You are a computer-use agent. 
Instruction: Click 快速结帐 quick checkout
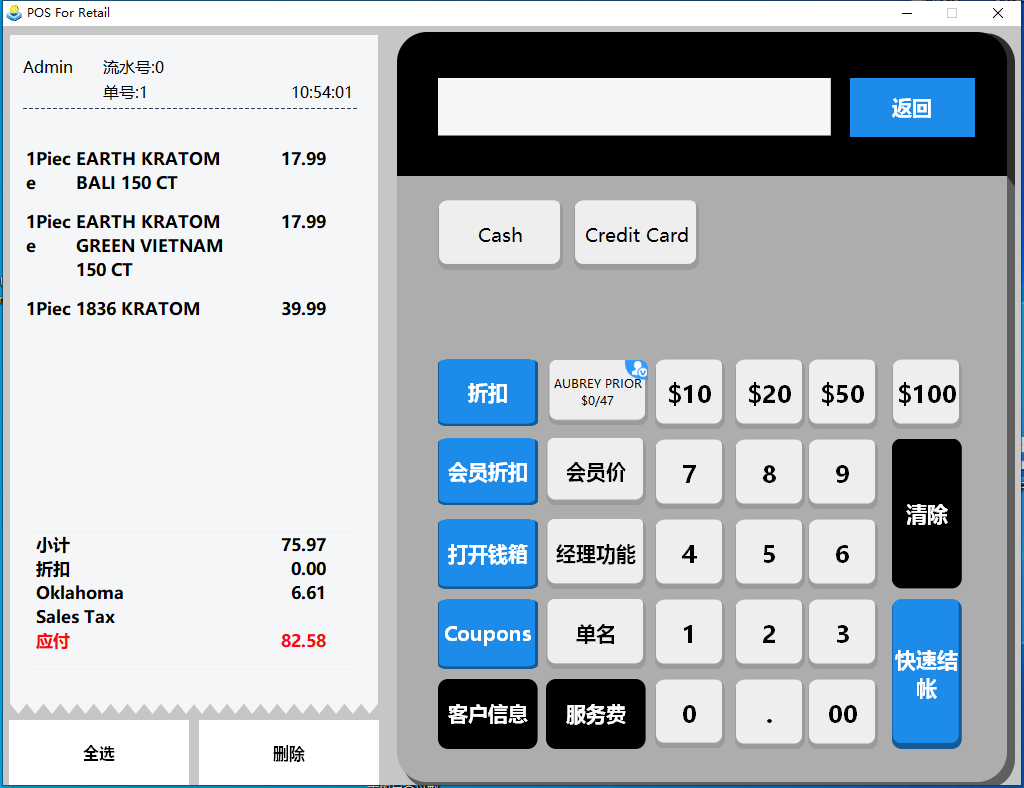pos(926,674)
